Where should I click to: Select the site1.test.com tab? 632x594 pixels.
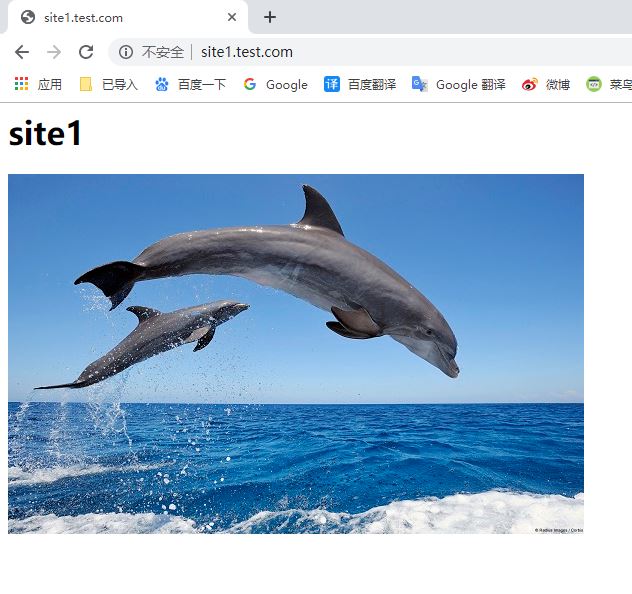click(x=120, y=17)
